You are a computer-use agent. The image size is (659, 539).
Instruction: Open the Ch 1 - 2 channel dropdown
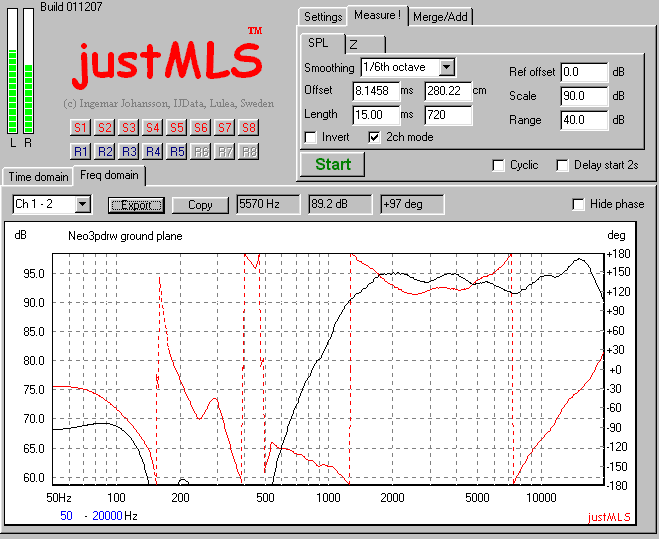click(x=82, y=205)
